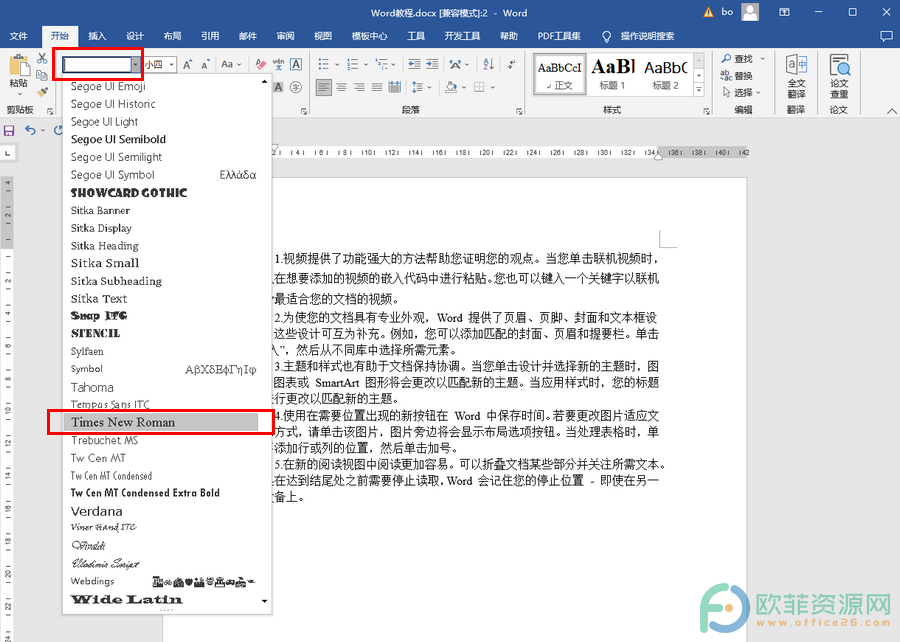Align text right
Image resolution: width=900 pixels, height=642 pixels.
pos(359,87)
